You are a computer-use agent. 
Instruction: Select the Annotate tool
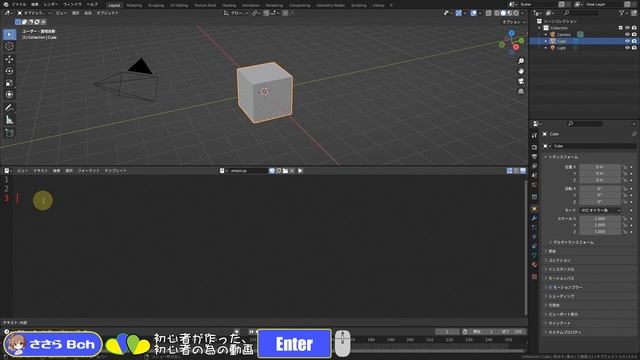point(9,108)
